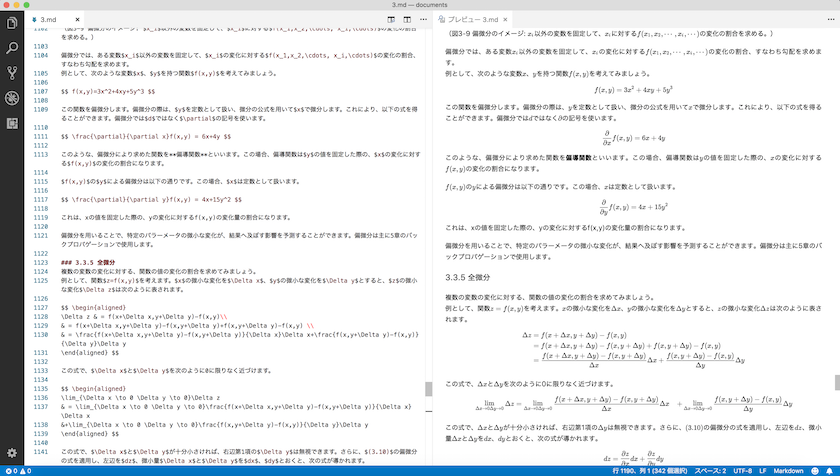Screen dimensions: 840x476
Task: Change language mode Markdown
Action: (x=788, y=471)
